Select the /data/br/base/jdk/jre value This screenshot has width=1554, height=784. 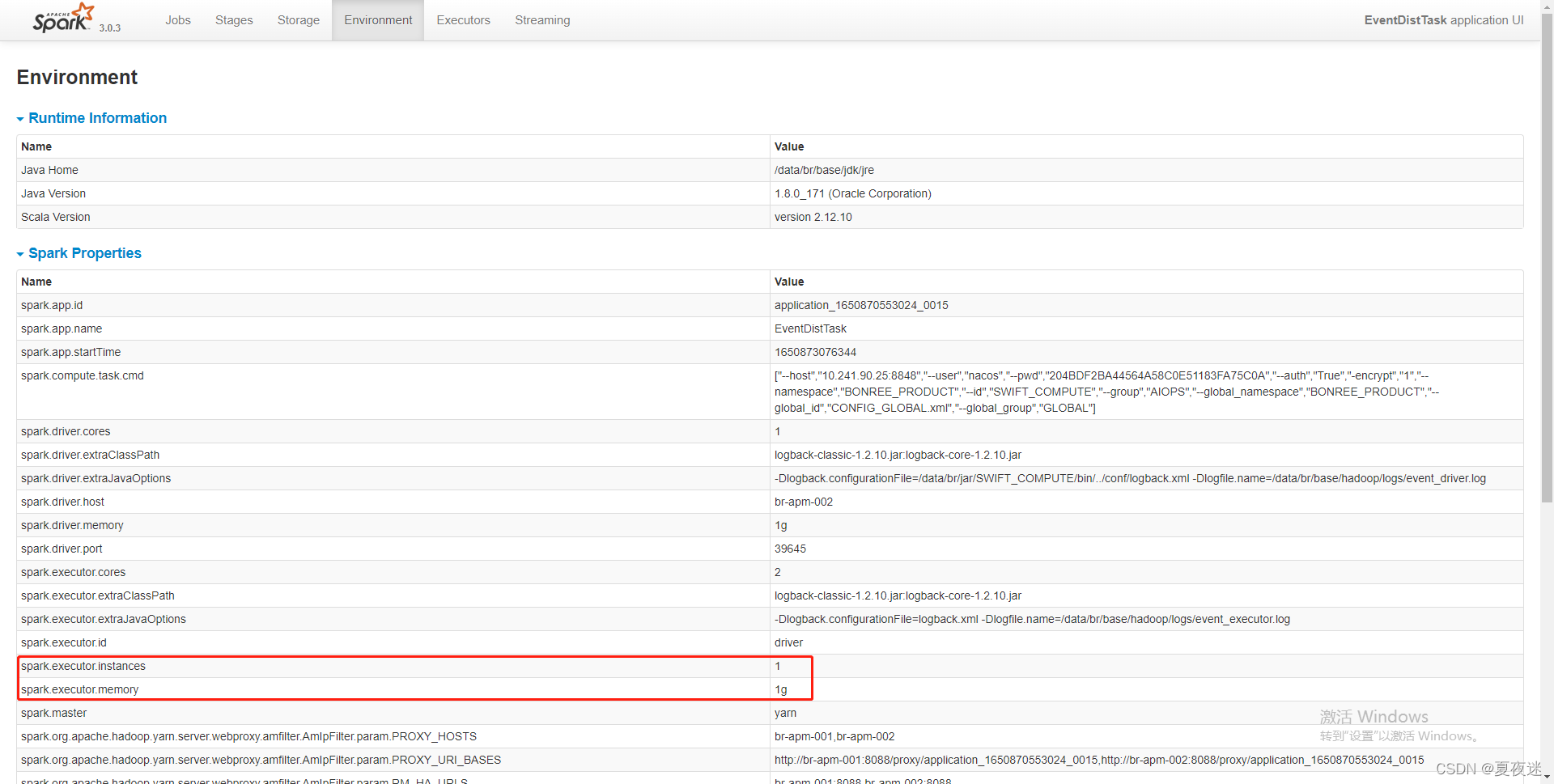click(824, 170)
